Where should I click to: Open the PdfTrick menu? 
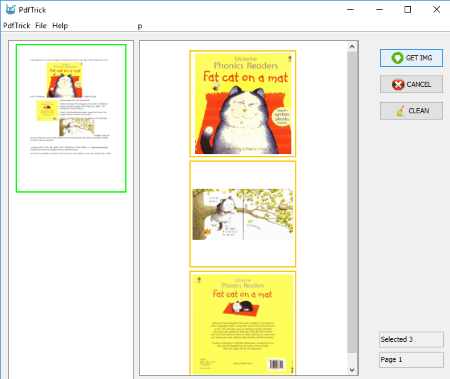click(17, 26)
